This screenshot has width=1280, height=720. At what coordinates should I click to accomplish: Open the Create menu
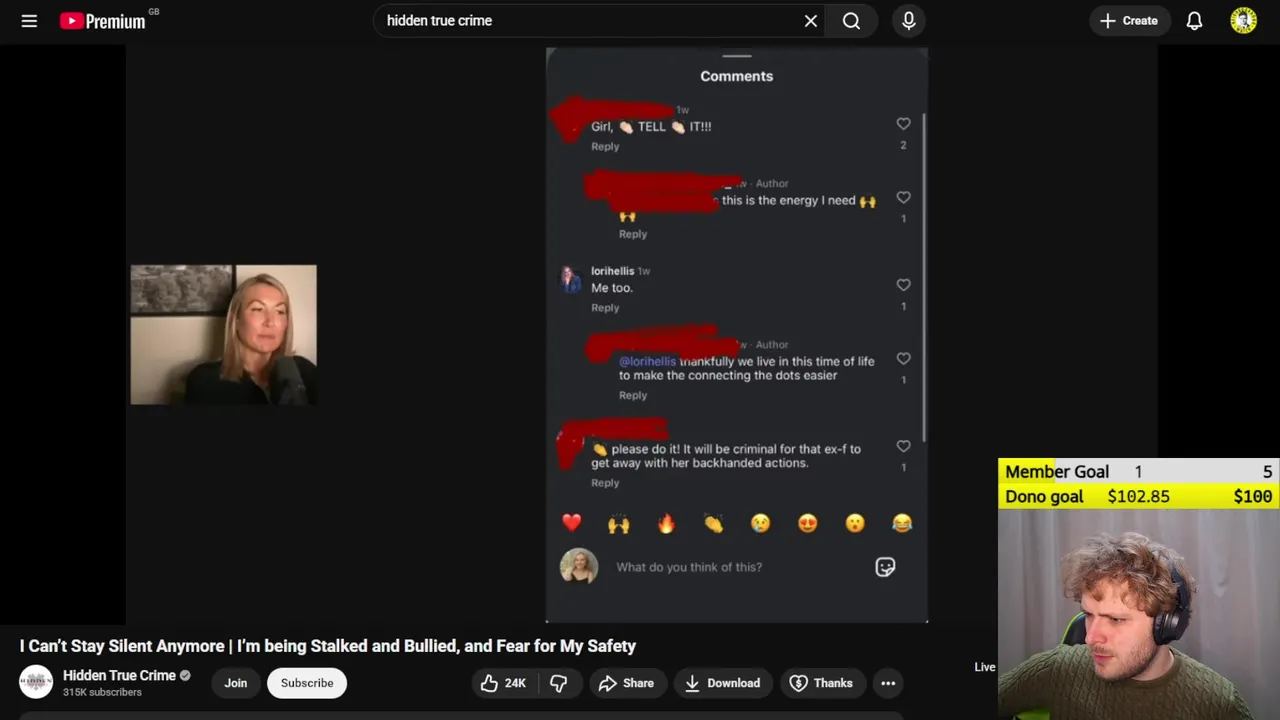coord(1129,20)
